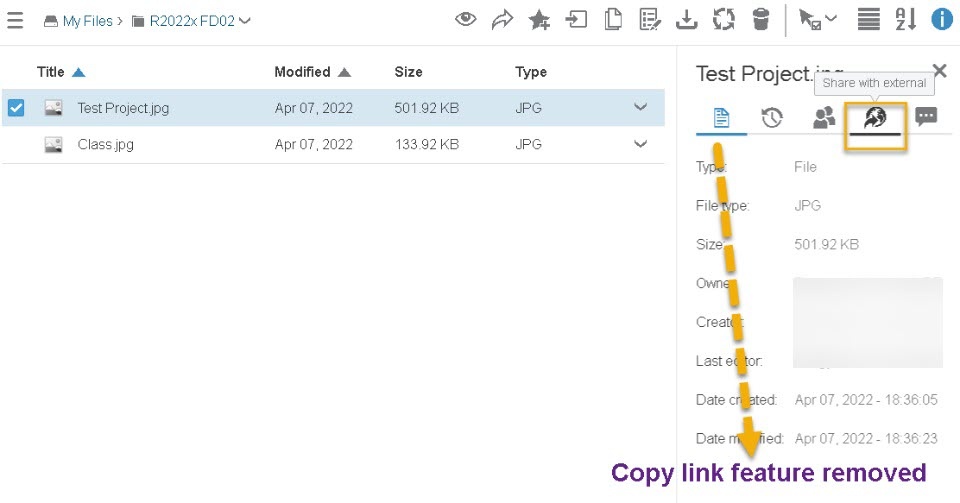Open the Share with external tab
The image size is (960, 503).
coord(875,118)
